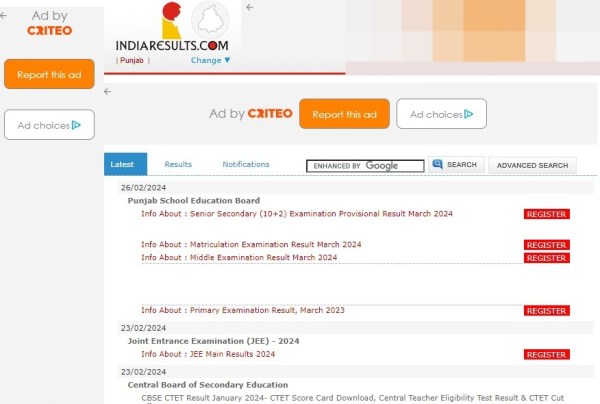Click Central Board of Secondary Education heading
The height and width of the screenshot is (404, 600).
click(x=208, y=384)
